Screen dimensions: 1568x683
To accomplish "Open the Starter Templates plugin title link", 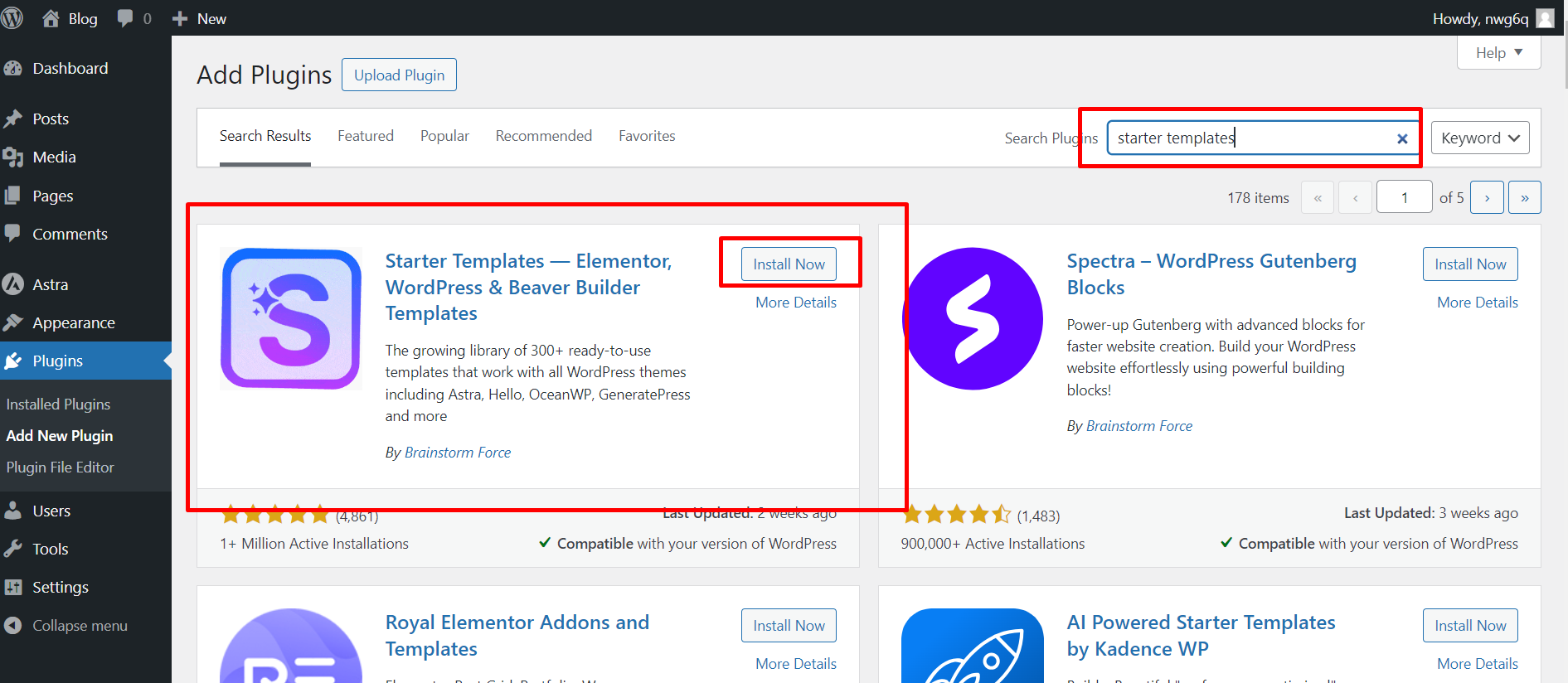I will [528, 287].
